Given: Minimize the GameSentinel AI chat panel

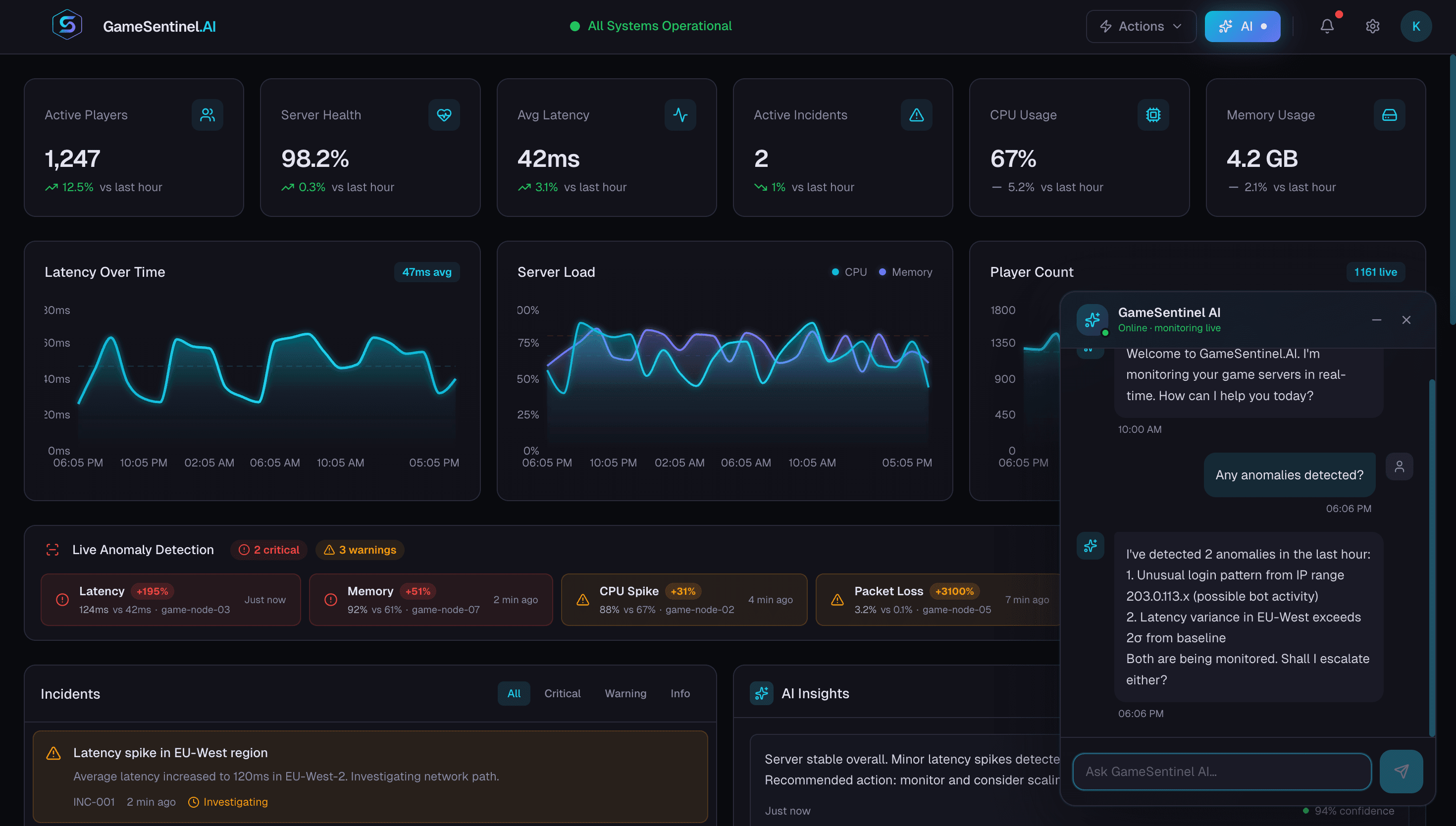Looking at the screenshot, I should (1377, 319).
